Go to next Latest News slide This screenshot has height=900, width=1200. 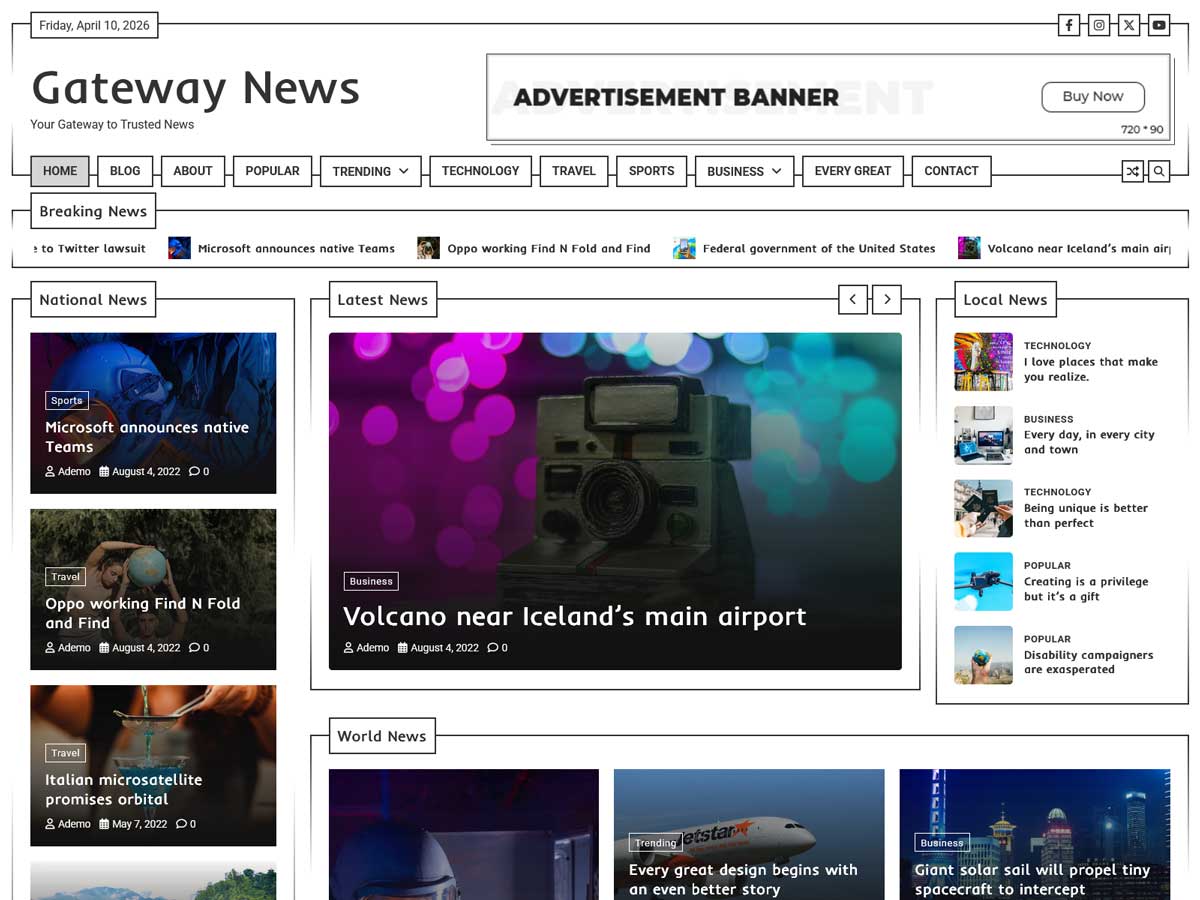click(887, 299)
